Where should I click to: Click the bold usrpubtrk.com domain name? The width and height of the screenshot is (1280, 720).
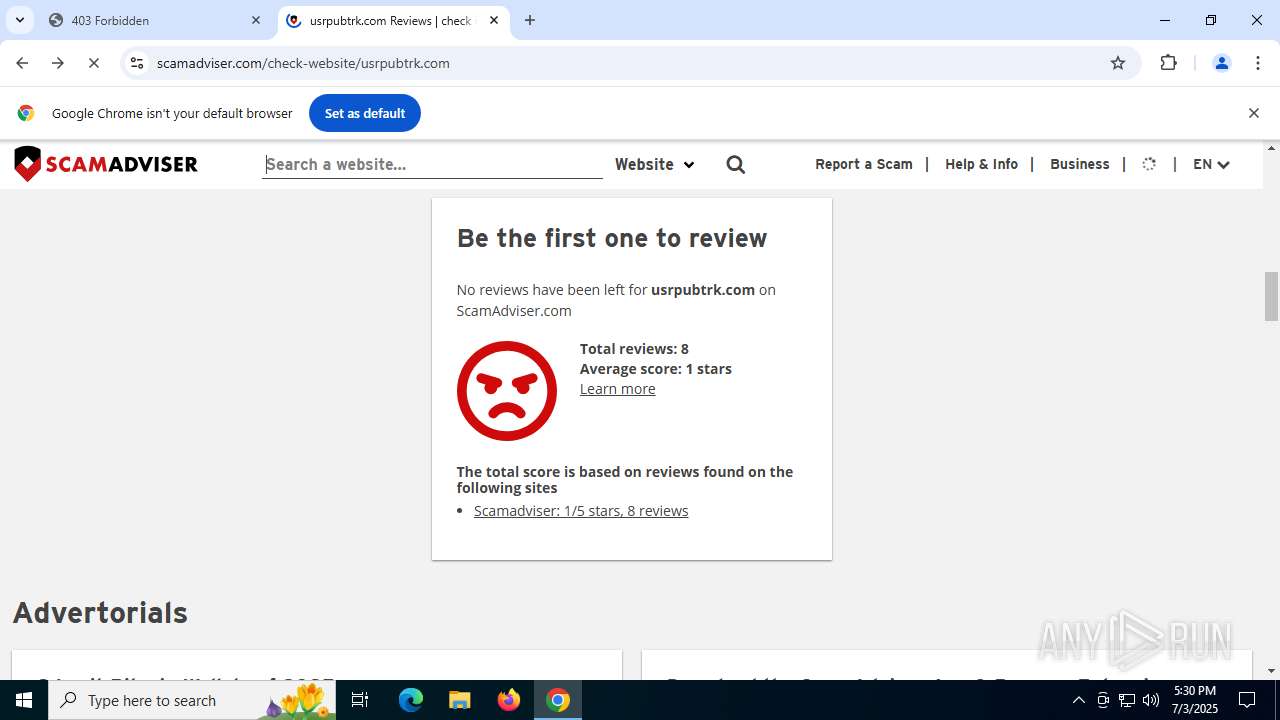click(703, 290)
